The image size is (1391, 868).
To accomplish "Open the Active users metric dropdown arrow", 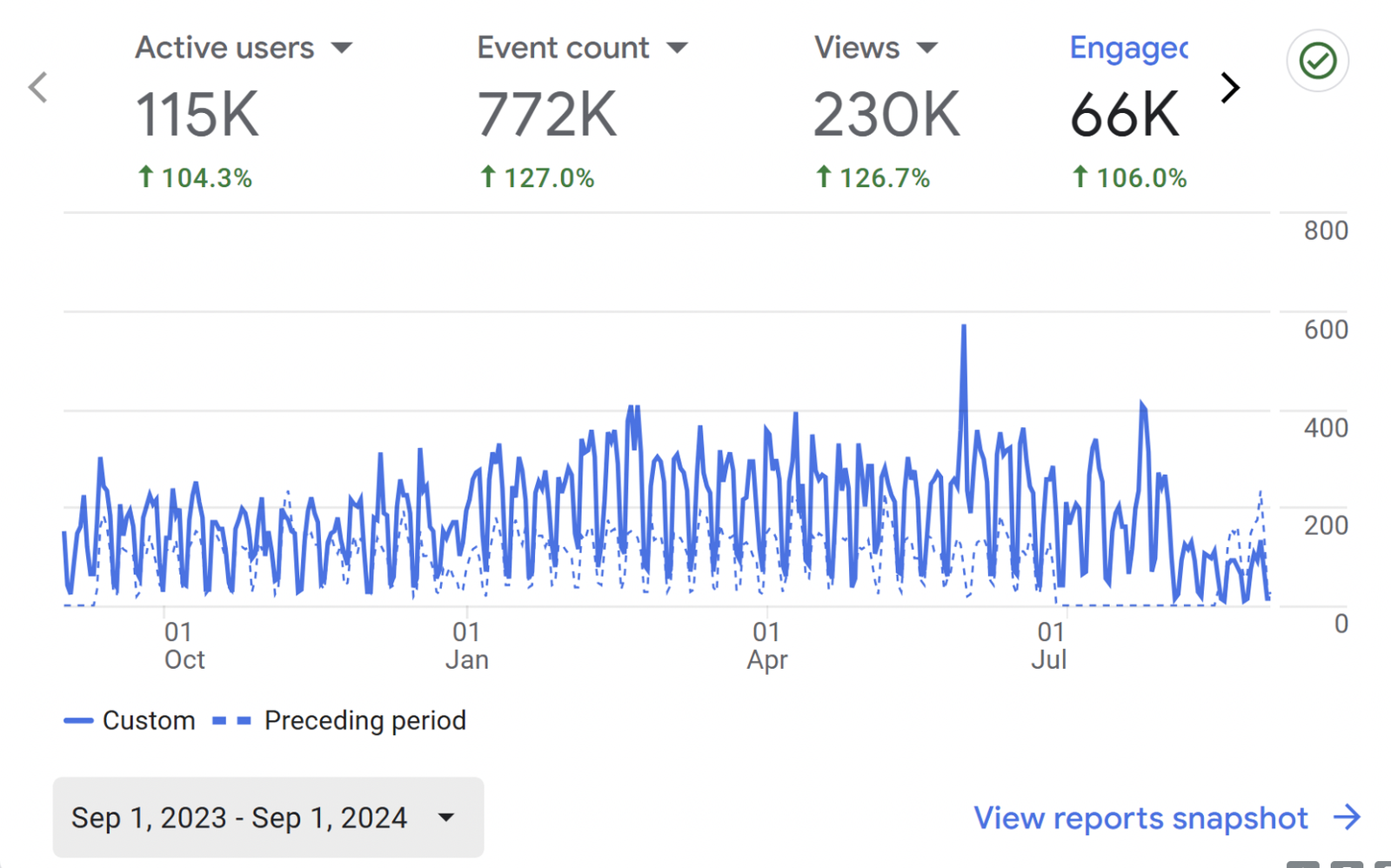I will pos(342,48).
